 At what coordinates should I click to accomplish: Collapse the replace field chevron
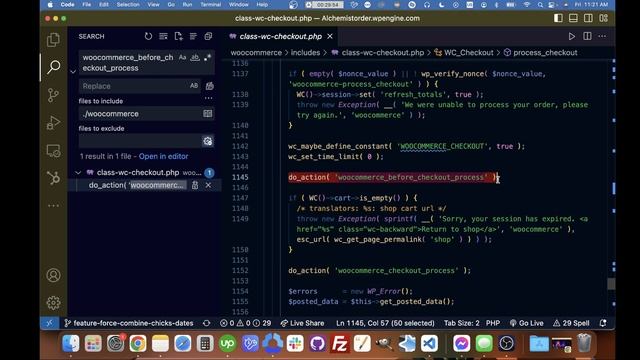[73, 72]
